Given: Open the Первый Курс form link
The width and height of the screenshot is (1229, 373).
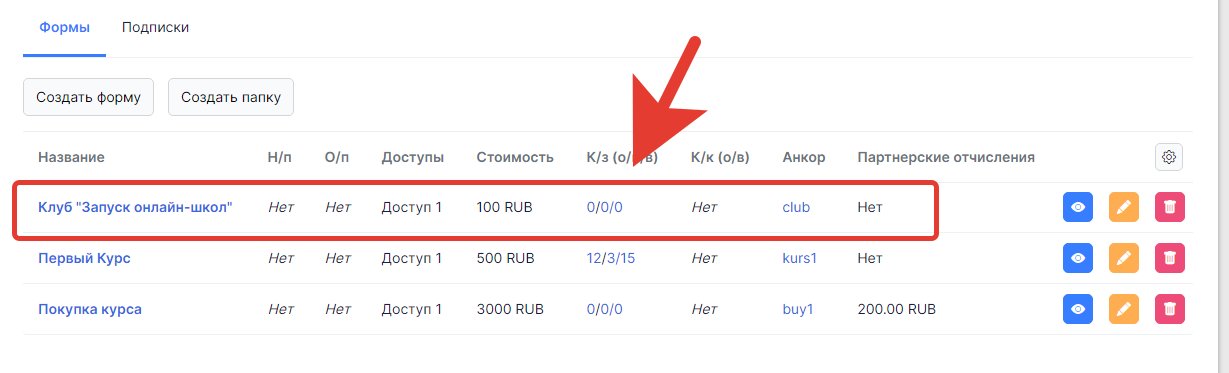Looking at the screenshot, I should tap(84, 258).
